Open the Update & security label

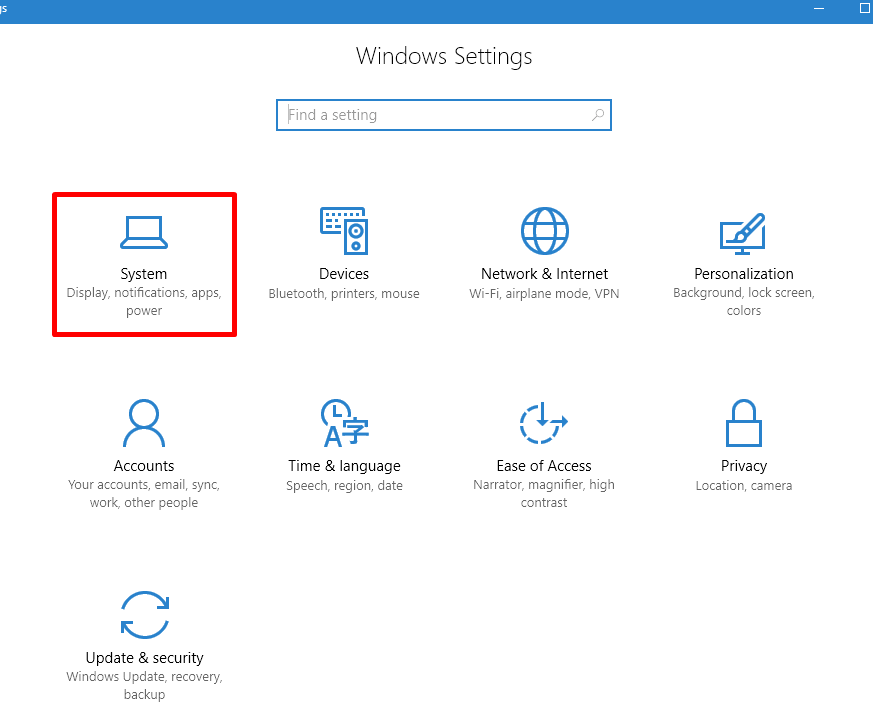click(x=144, y=658)
